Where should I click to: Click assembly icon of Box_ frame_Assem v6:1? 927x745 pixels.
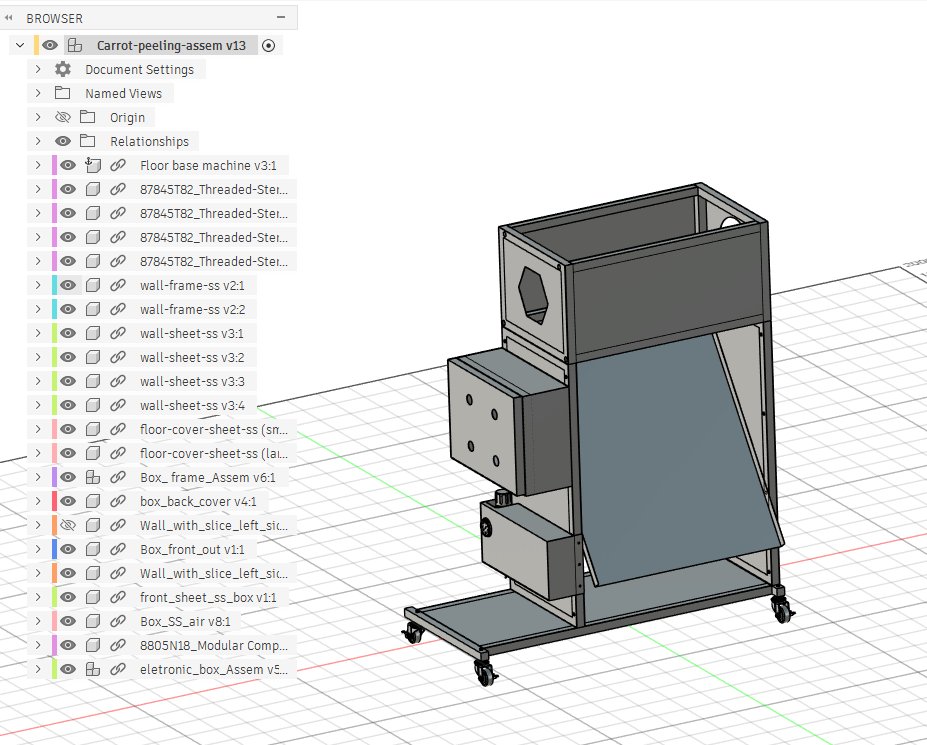click(93, 477)
